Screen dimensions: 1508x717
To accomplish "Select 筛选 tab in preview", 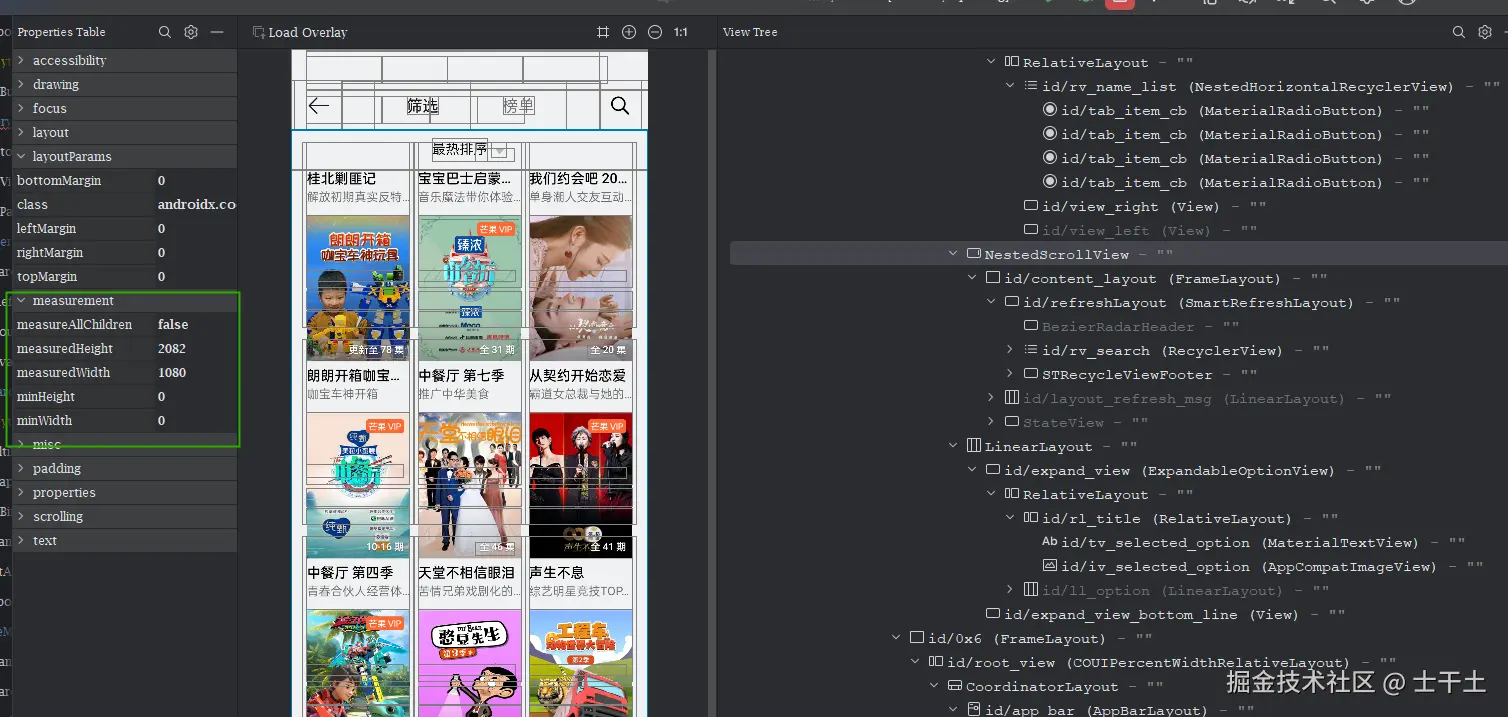I will click(422, 106).
